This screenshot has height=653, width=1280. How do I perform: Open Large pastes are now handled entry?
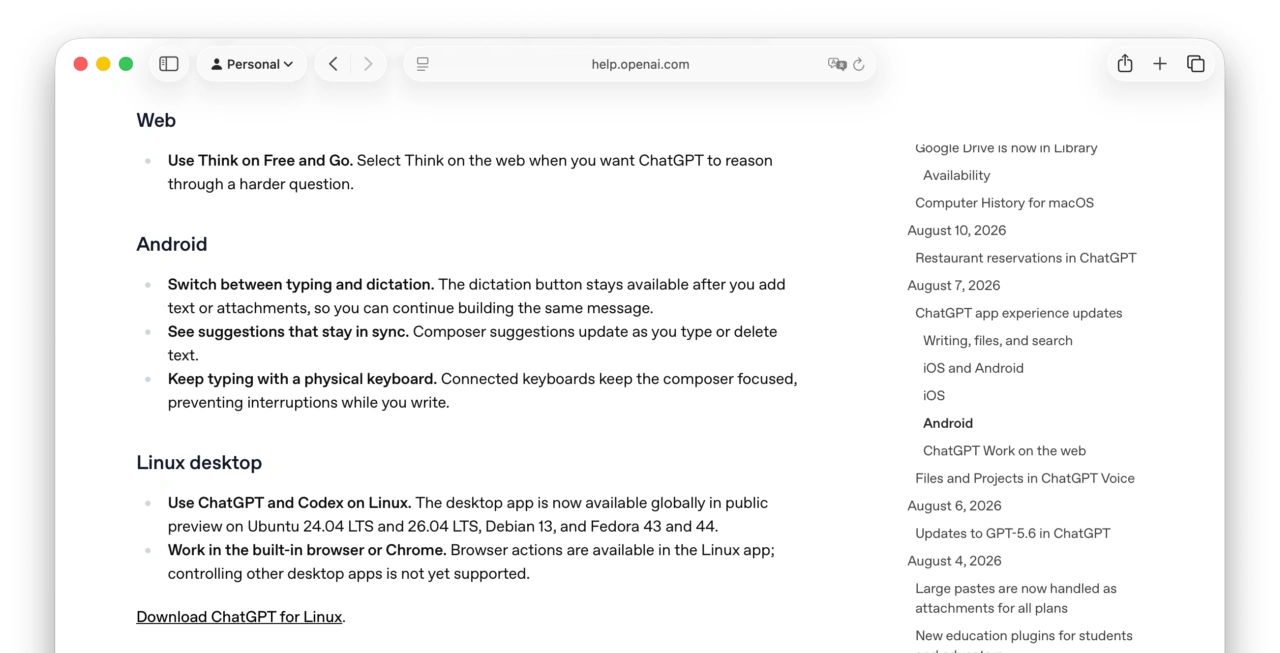pos(1016,598)
